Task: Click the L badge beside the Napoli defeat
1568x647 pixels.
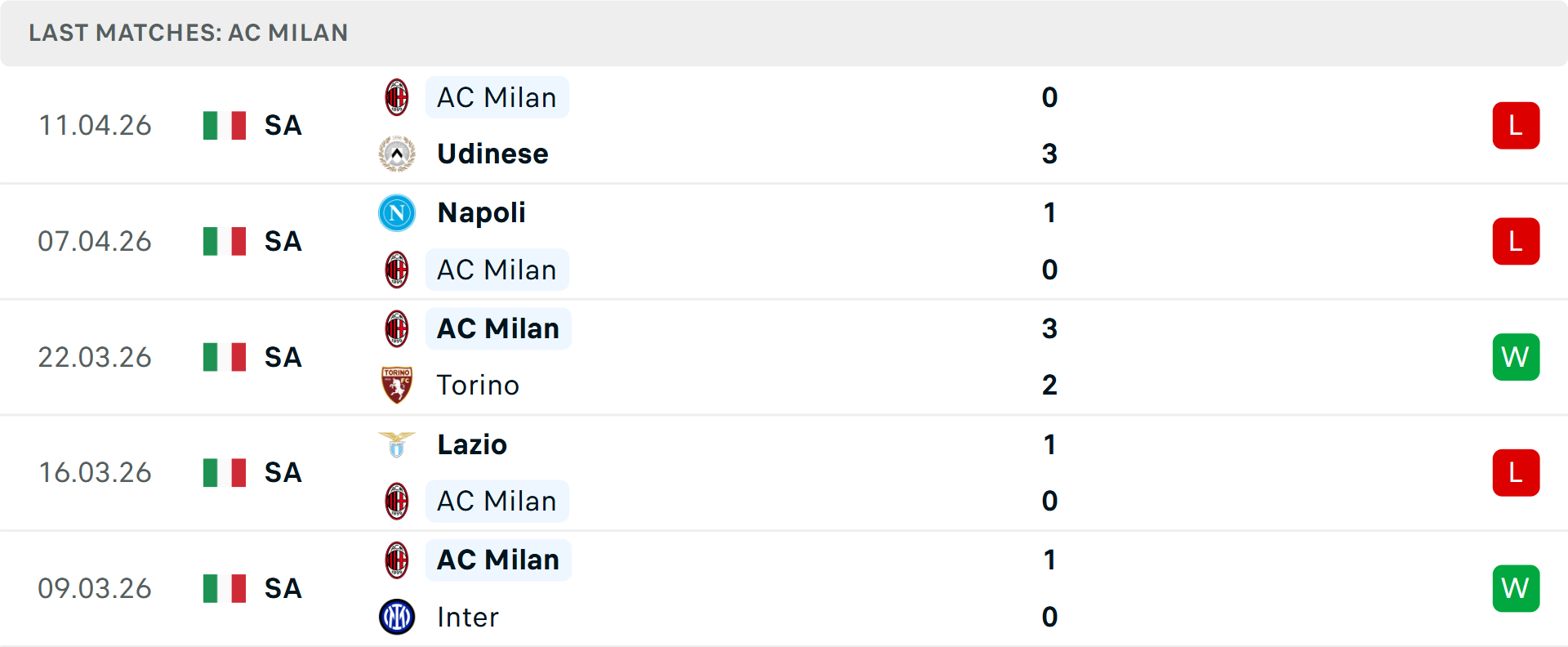Action: pyautogui.click(x=1516, y=241)
